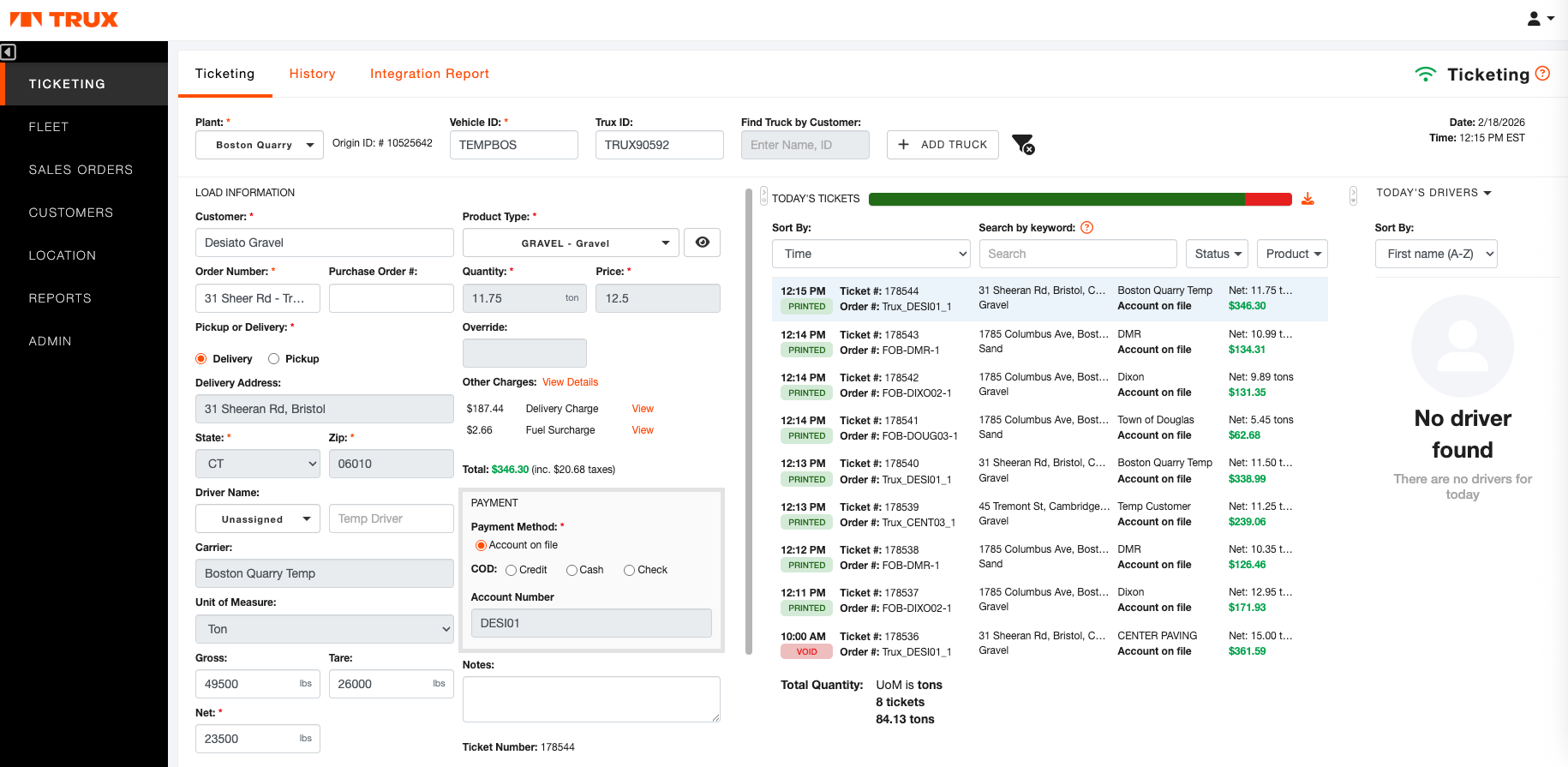Screen dimensions: 1568x767
Task: Open the Product filter dropdown
Action: [1293, 254]
